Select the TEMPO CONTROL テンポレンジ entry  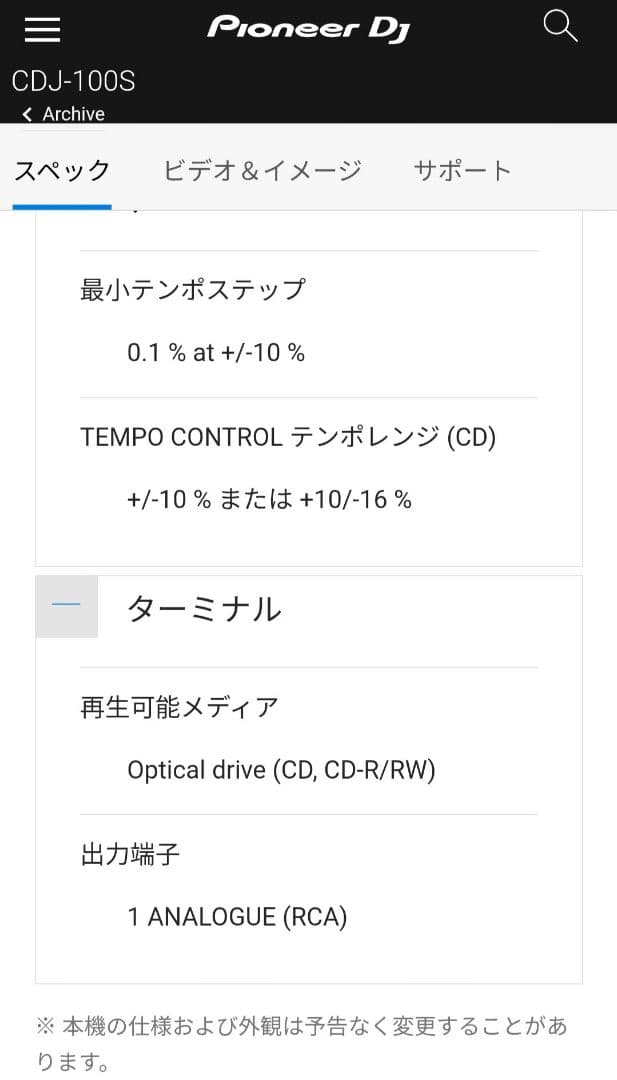288,437
